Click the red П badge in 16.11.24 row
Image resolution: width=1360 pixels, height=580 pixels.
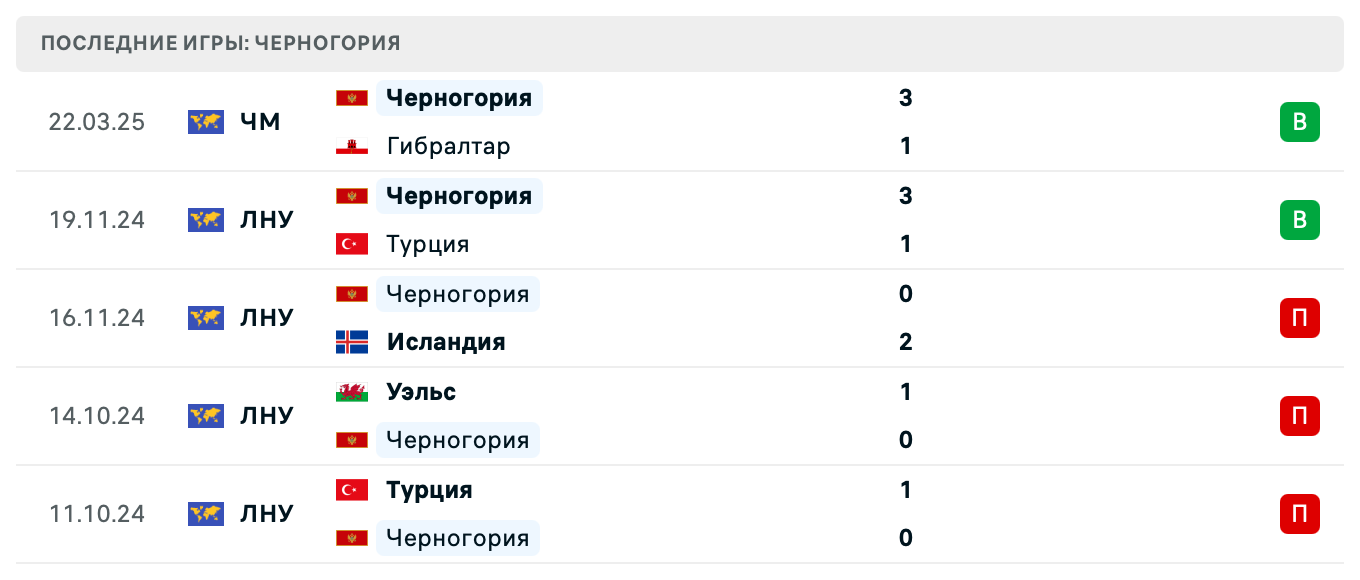pyautogui.click(x=1299, y=318)
